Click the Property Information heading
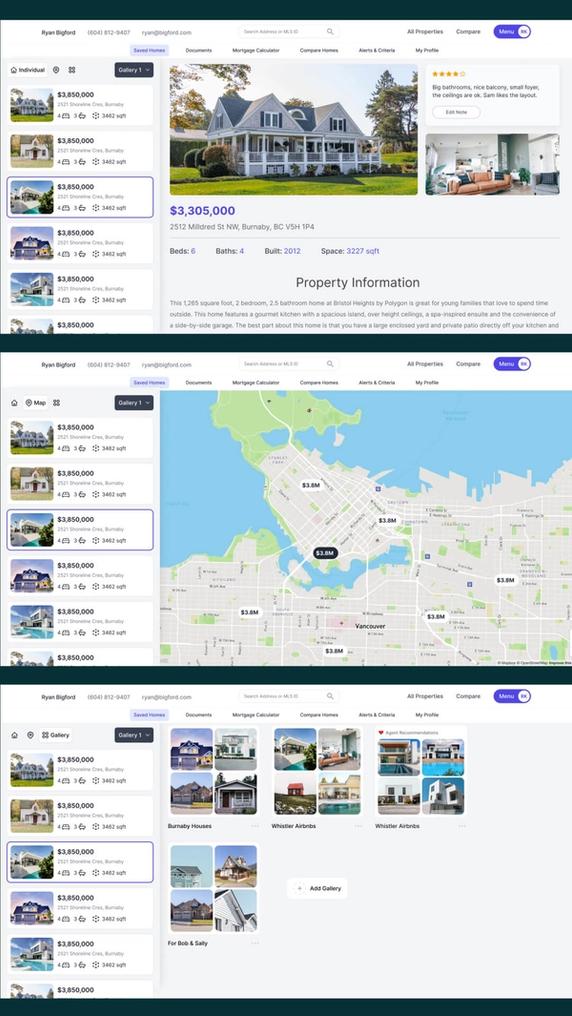 pos(358,283)
